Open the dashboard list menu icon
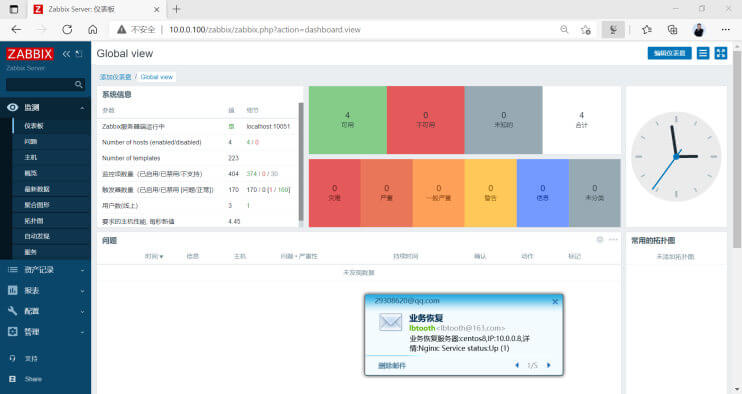The width and height of the screenshot is (742, 394). click(703, 53)
